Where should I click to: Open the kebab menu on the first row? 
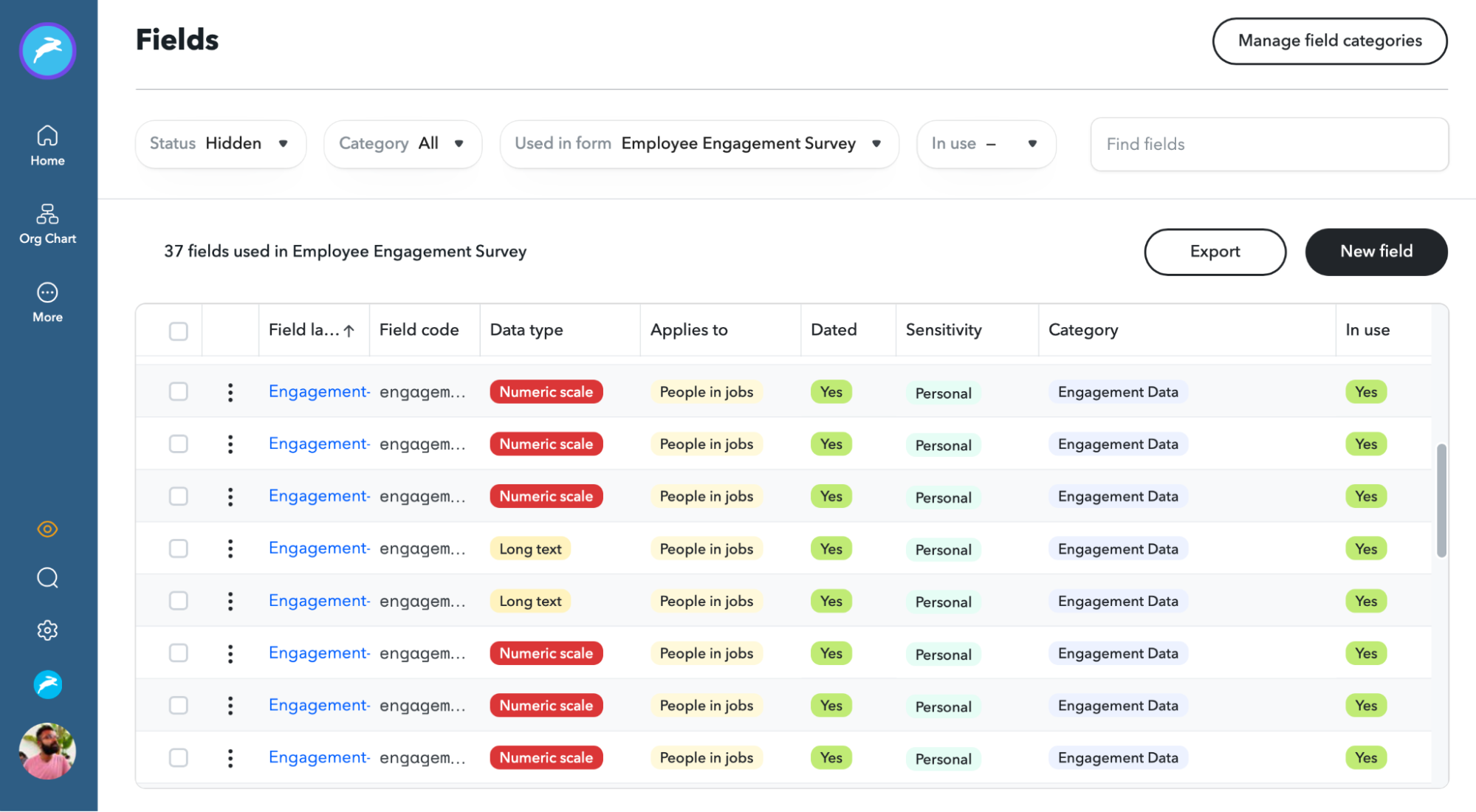pyautogui.click(x=230, y=392)
